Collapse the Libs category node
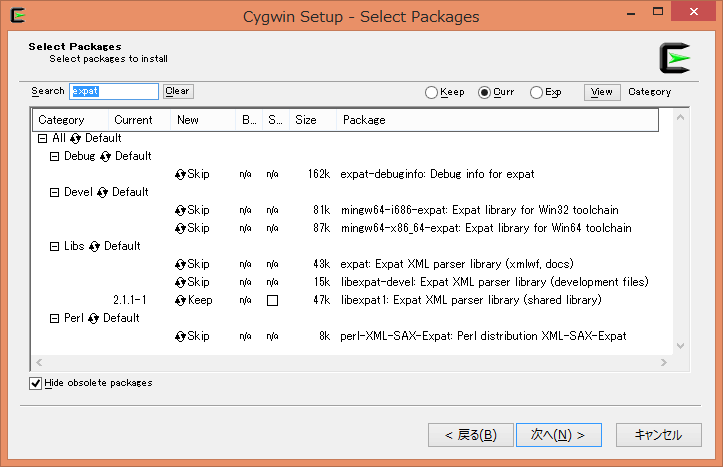 (54, 247)
